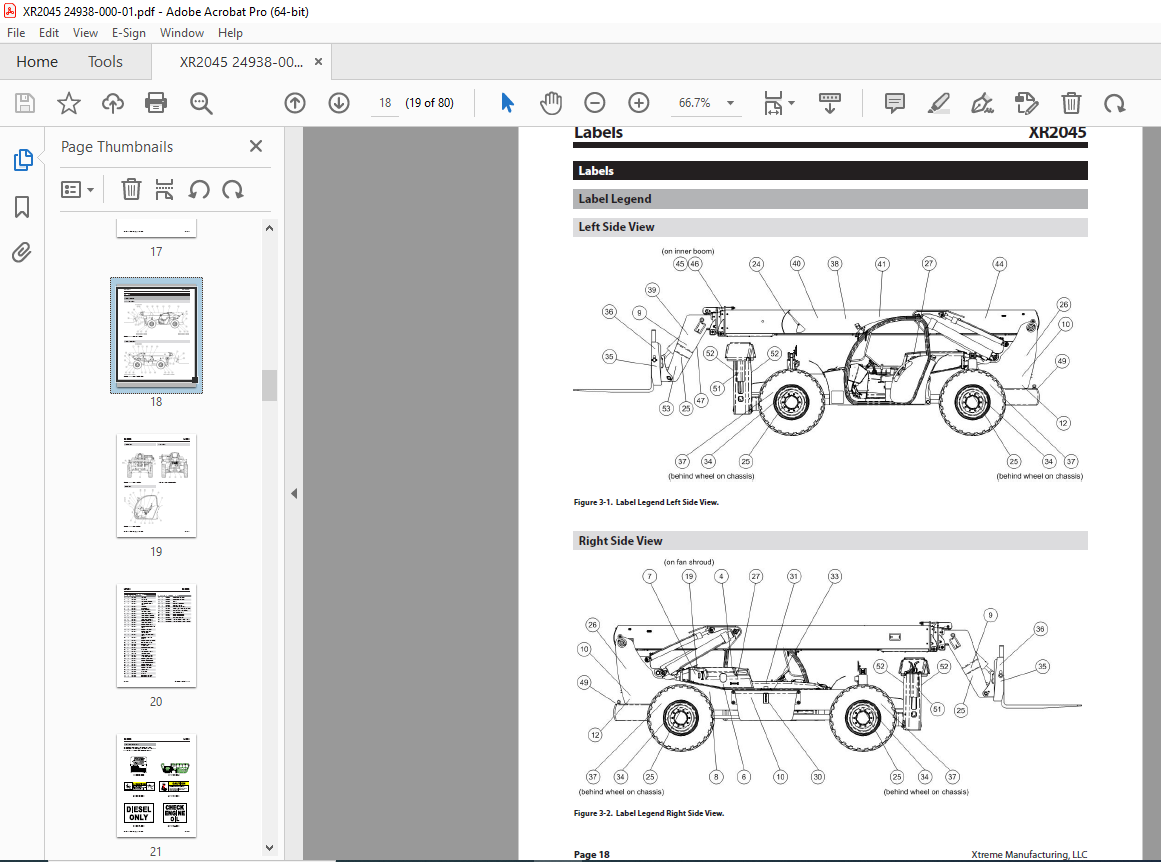Open the Sign document tool

(983, 103)
